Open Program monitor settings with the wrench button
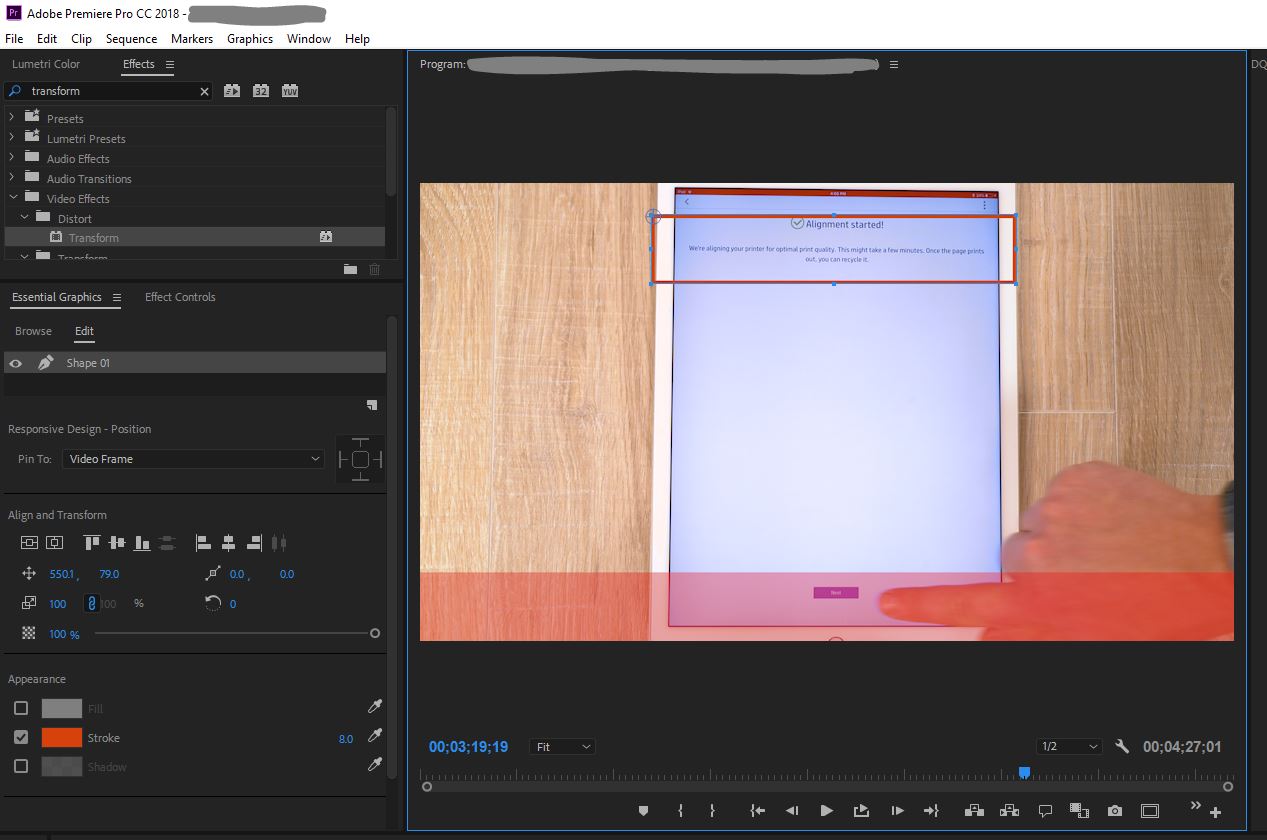The width and height of the screenshot is (1267, 840). tap(1122, 746)
